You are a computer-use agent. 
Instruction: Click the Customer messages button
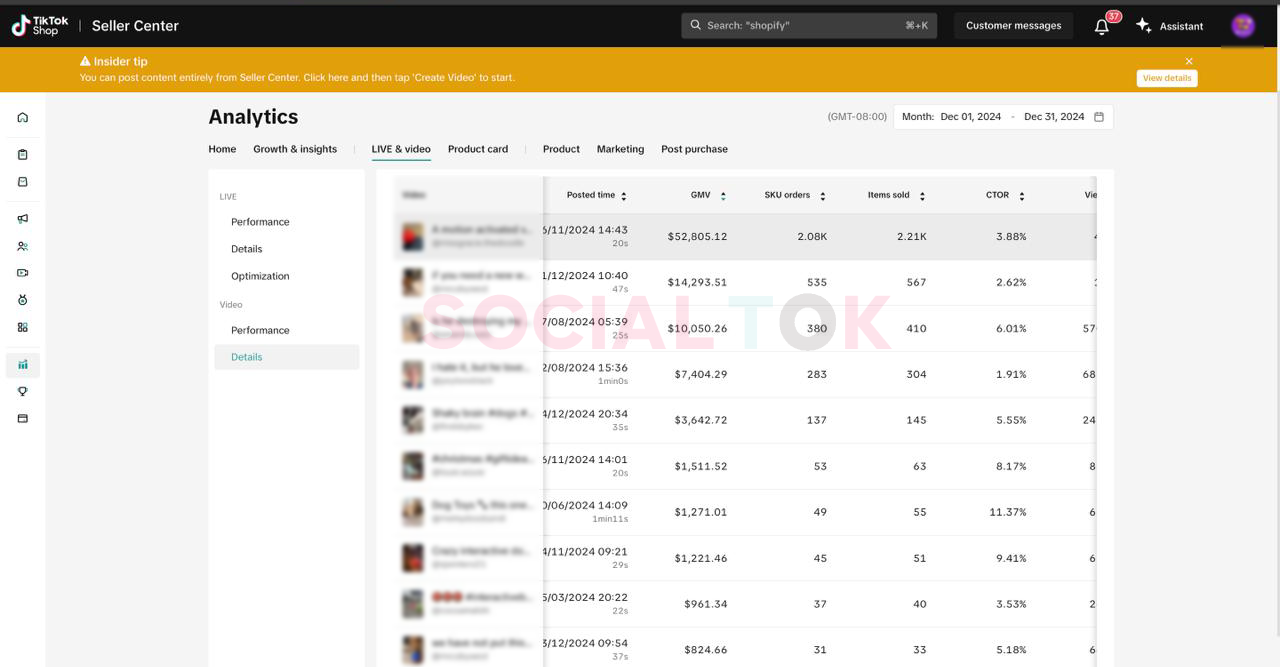tap(1013, 26)
